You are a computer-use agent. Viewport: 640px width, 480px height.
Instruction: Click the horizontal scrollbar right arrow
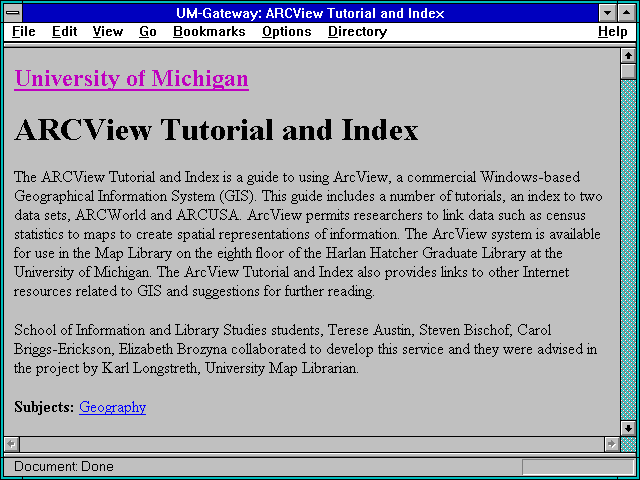[x=611, y=444]
